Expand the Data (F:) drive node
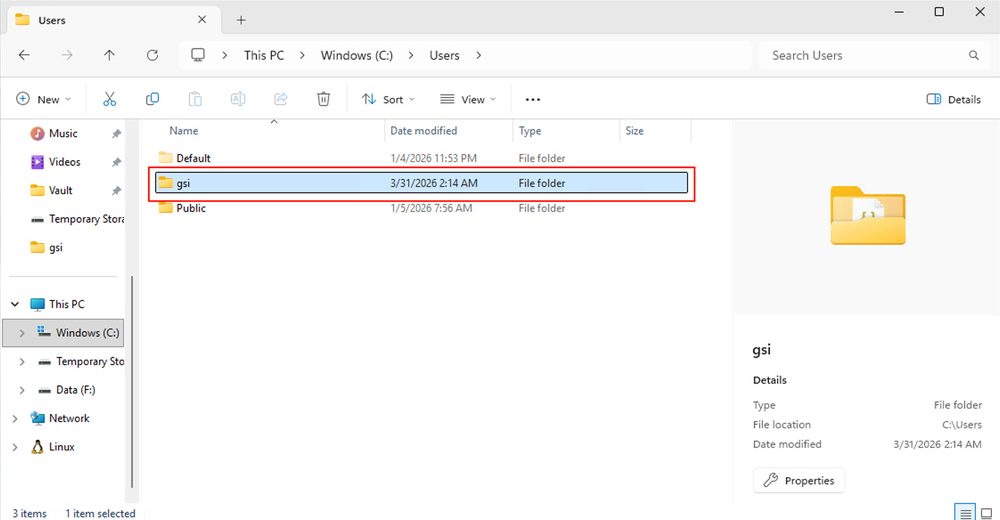Viewport: 1000px width, 520px height. [x=22, y=390]
